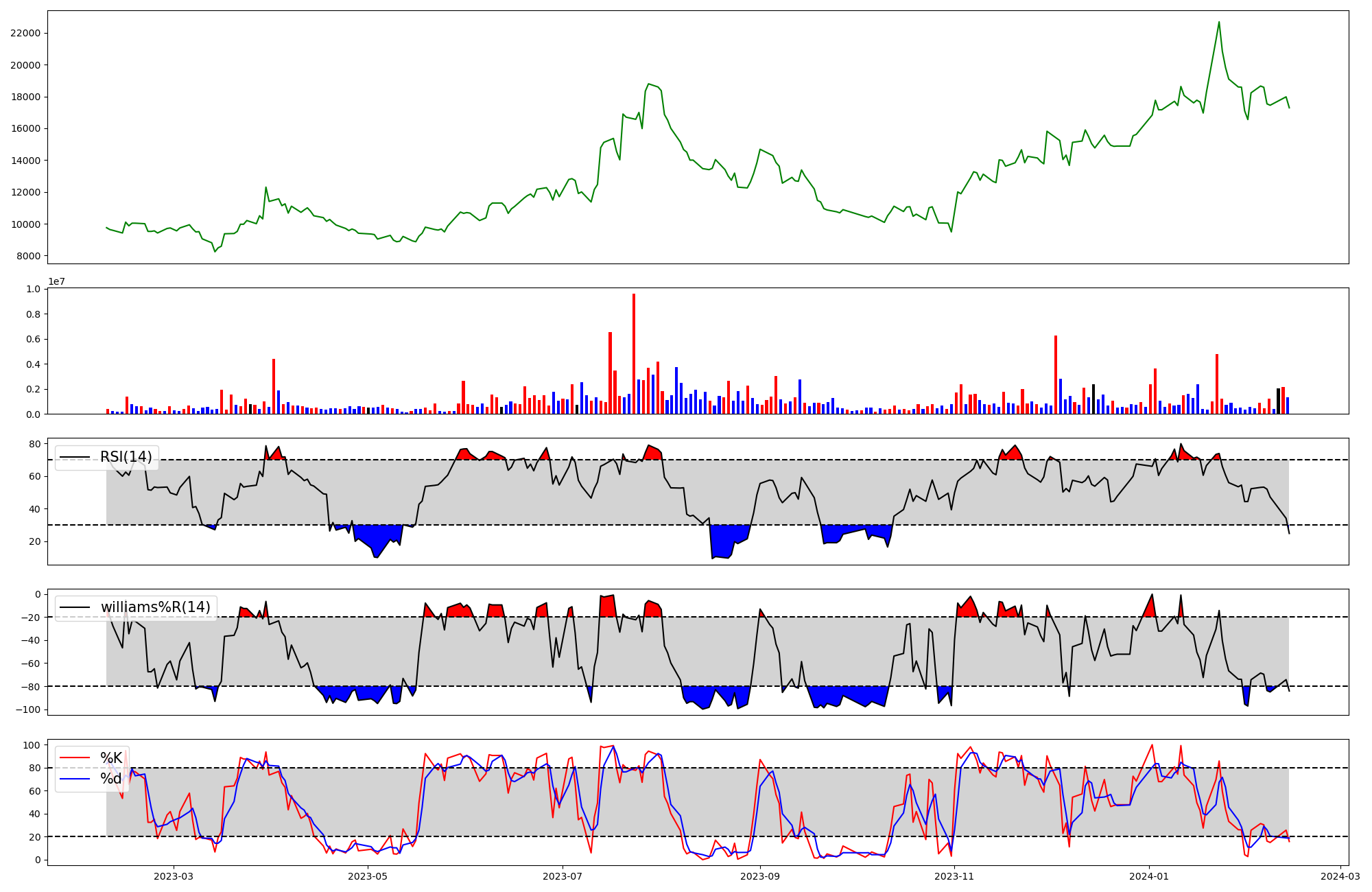Click the RSI(14) legend label

(x=126, y=457)
